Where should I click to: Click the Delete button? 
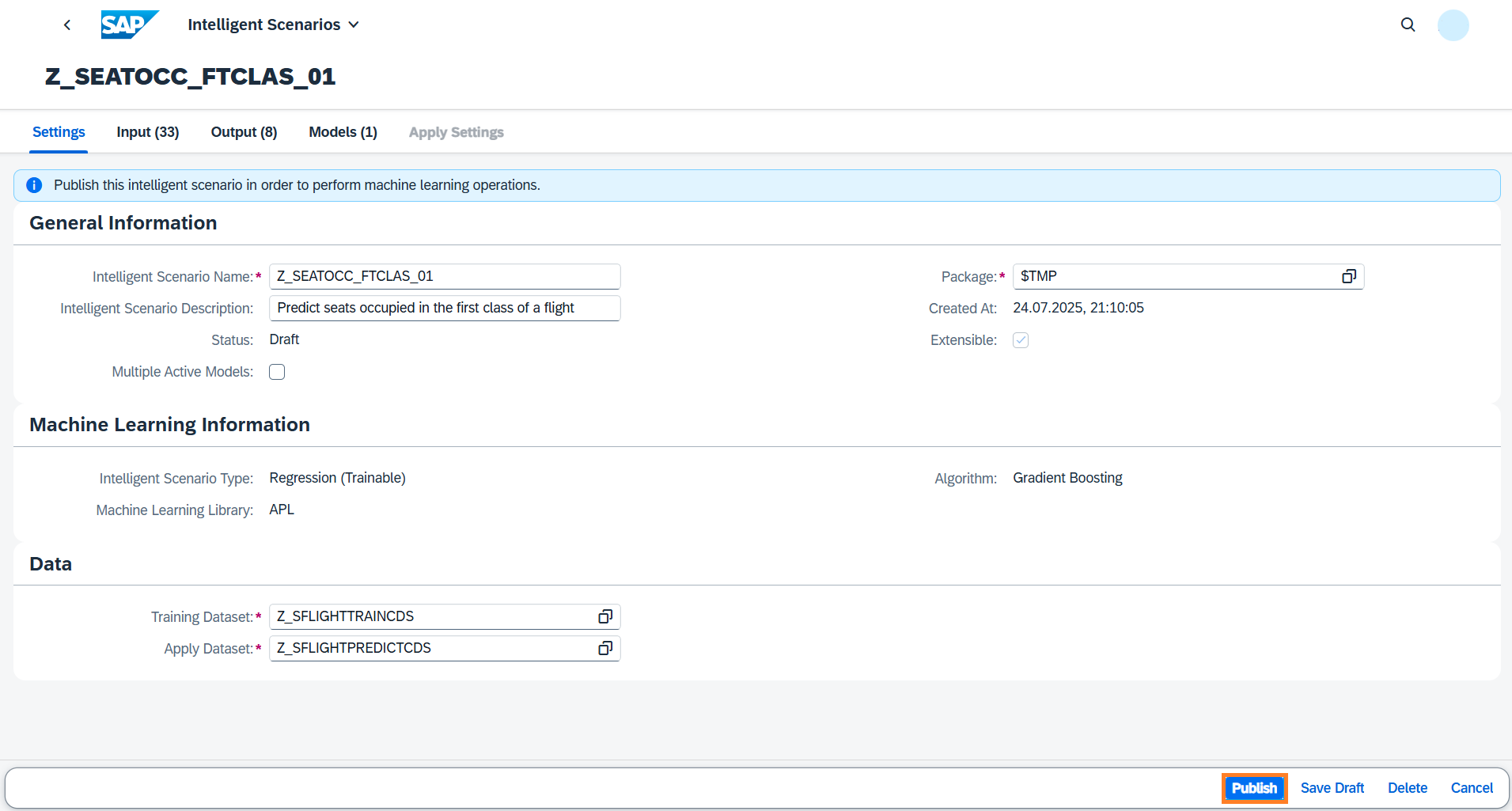point(1407,788)
